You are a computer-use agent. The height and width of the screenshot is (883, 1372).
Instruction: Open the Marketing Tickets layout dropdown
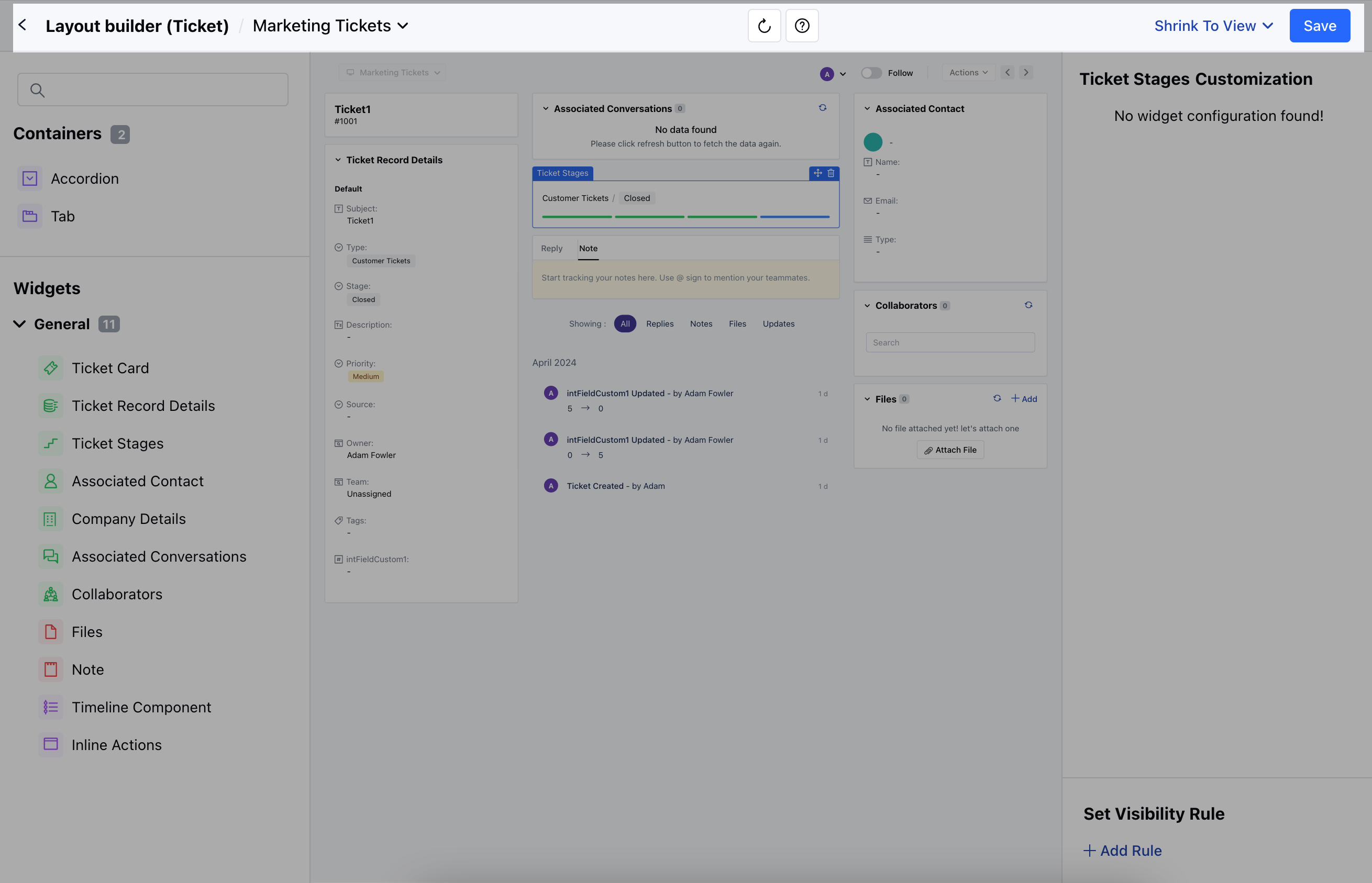coord(330,26)
